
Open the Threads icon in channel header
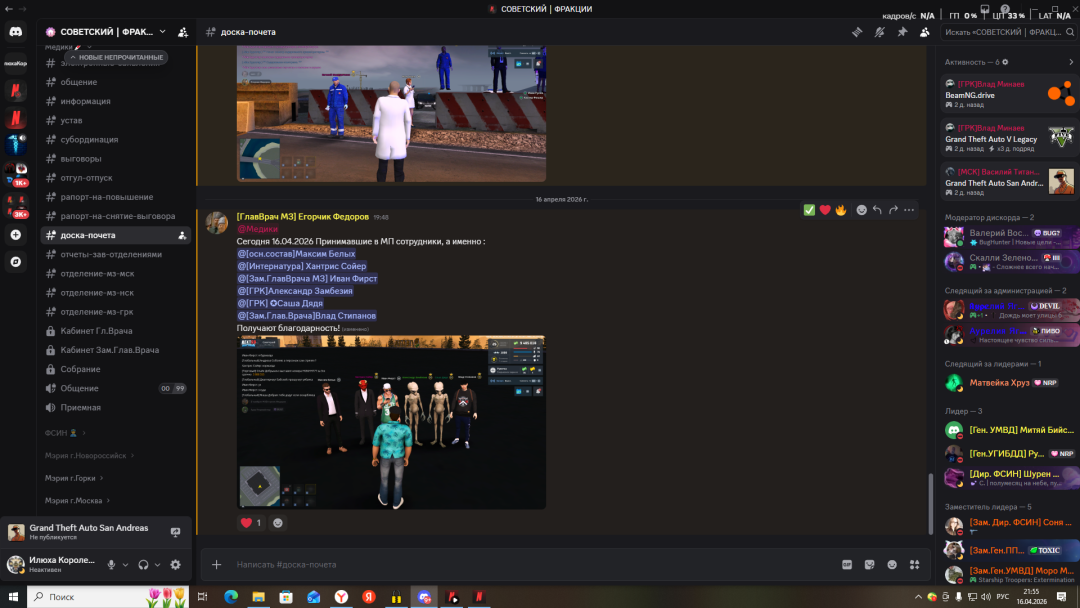point(857,32)
